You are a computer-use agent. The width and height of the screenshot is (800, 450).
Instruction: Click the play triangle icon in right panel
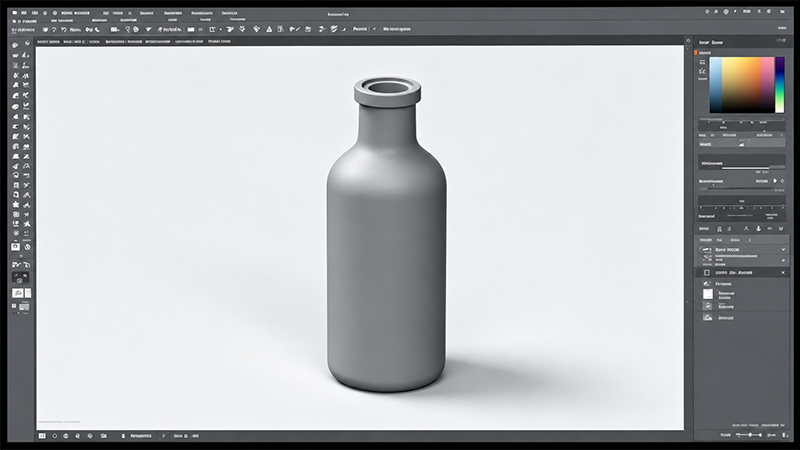(774, 181)
